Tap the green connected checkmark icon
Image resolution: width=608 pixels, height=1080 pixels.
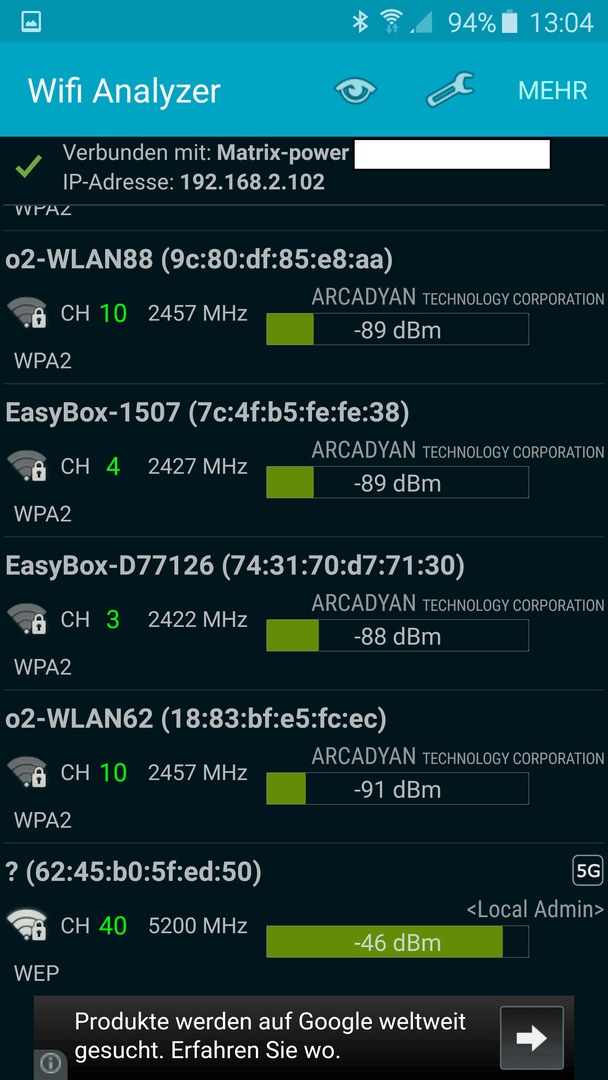tap(28, 165)
